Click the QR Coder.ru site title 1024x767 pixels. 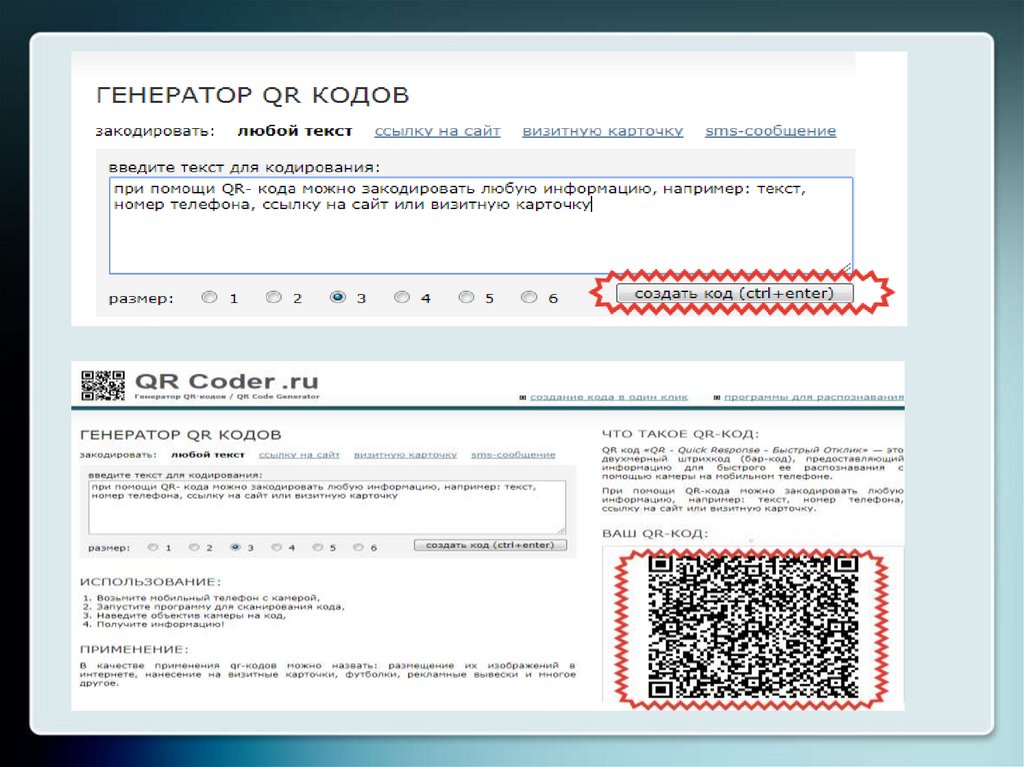[x=227, y=381]
